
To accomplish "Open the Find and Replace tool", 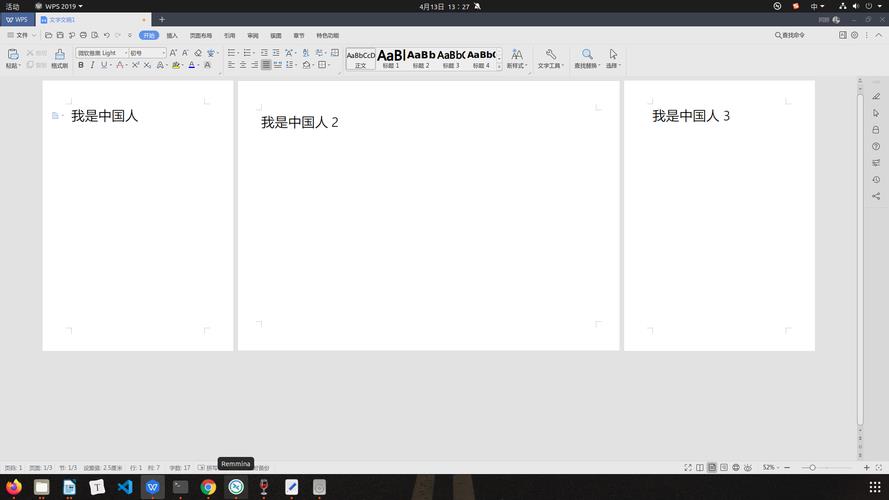I will tap(587, 55).
